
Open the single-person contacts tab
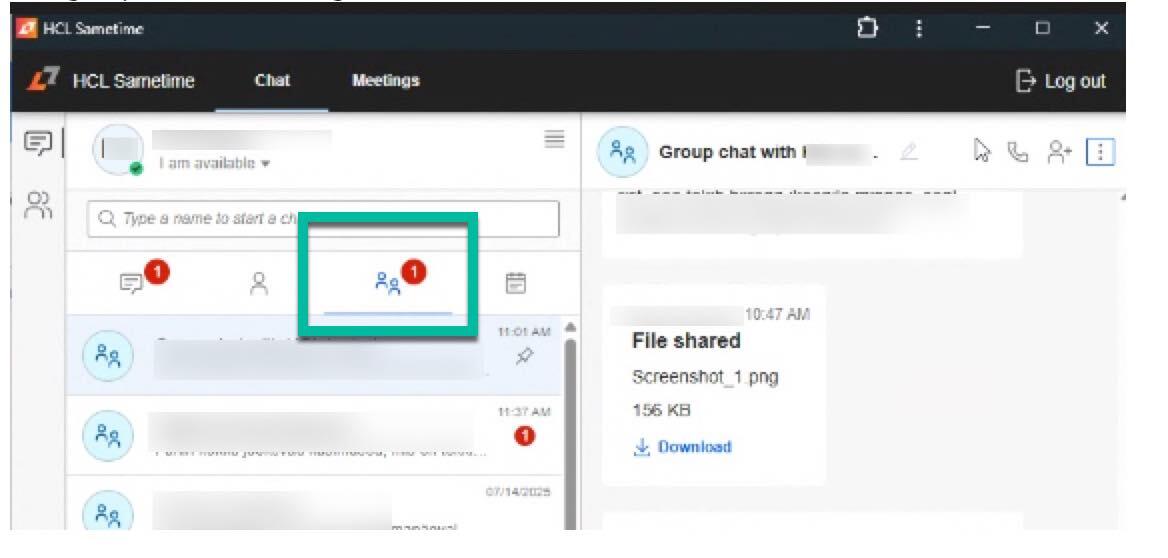259,284
